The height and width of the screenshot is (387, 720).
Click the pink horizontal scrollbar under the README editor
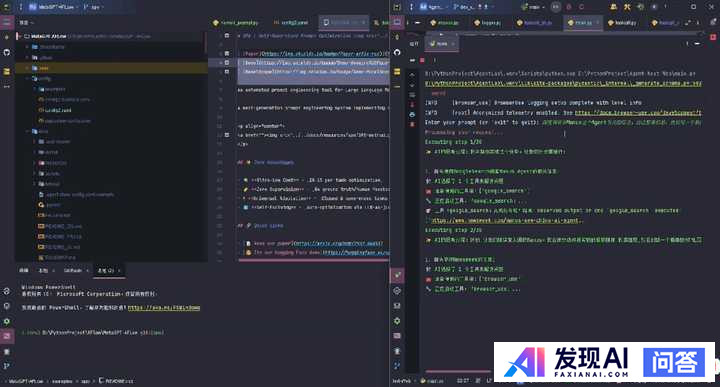tap(313, 260)
